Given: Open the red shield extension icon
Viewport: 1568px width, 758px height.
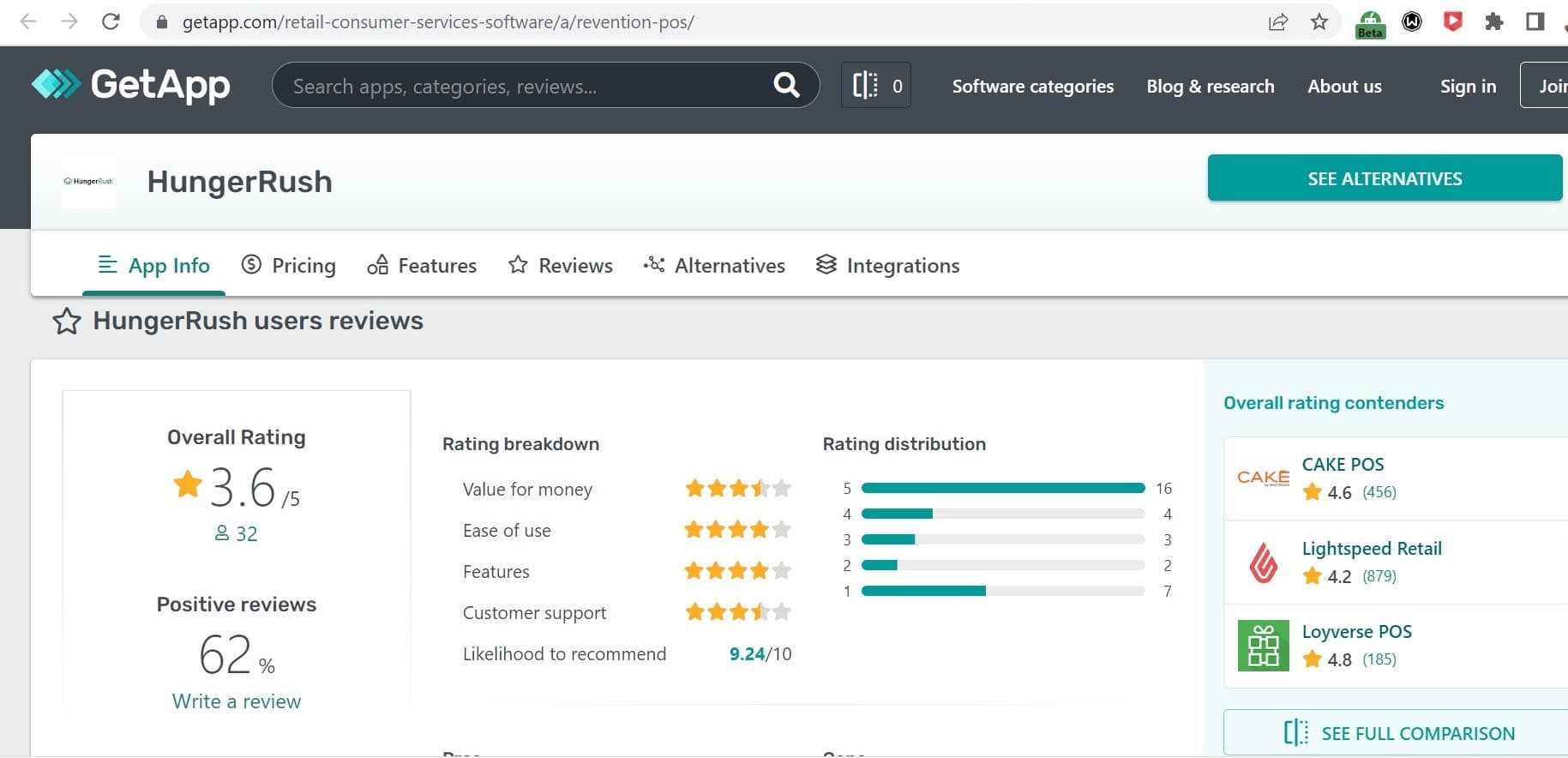Looking at the screenshot, I should click(x=1452, y=21).
